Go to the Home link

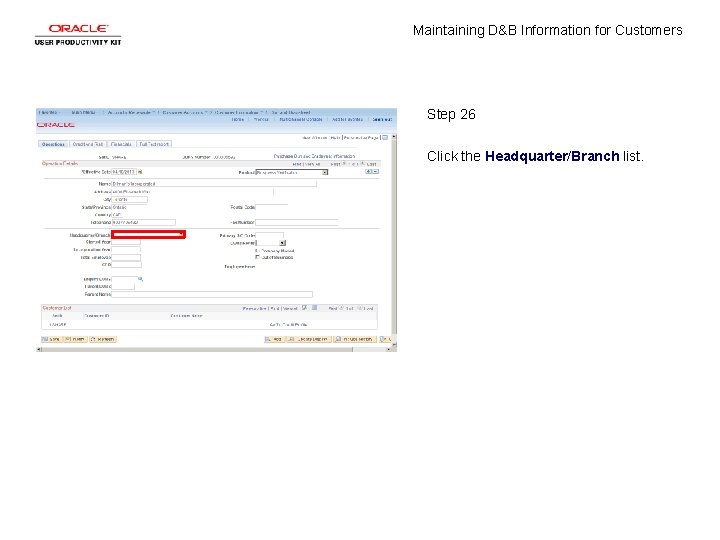pos(237,119)
